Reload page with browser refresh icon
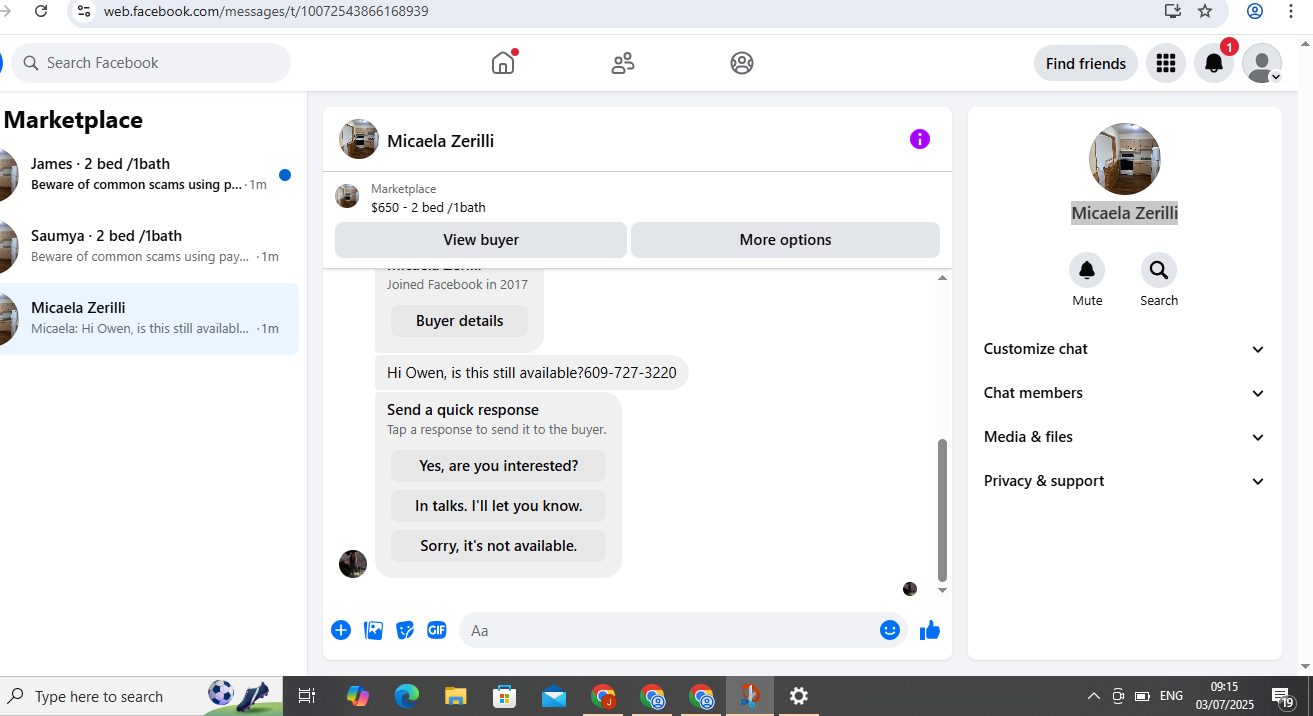 [41, 11]
